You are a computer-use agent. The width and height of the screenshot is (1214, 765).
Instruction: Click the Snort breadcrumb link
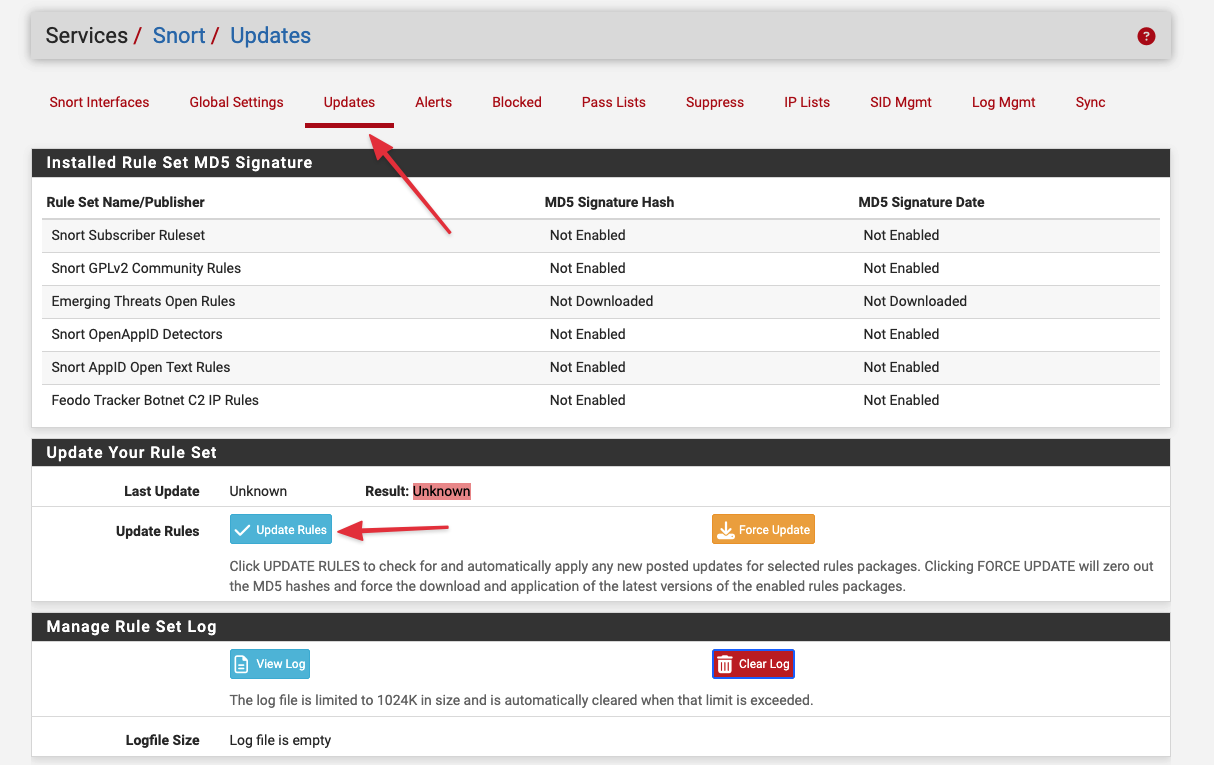(x=179, y=36)
